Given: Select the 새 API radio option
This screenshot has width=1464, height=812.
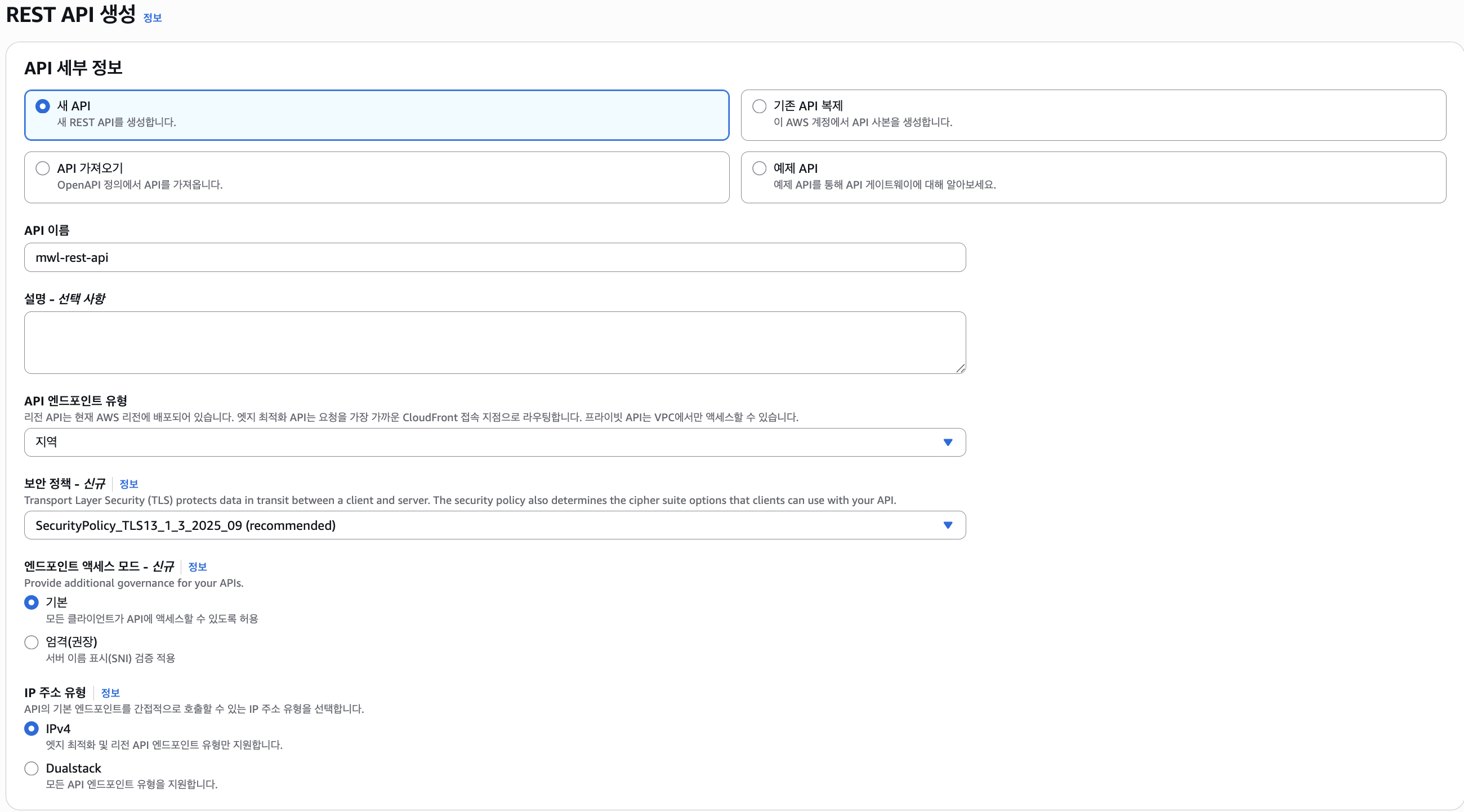Looking at the screenshot, I should click(x=43, y=106).
